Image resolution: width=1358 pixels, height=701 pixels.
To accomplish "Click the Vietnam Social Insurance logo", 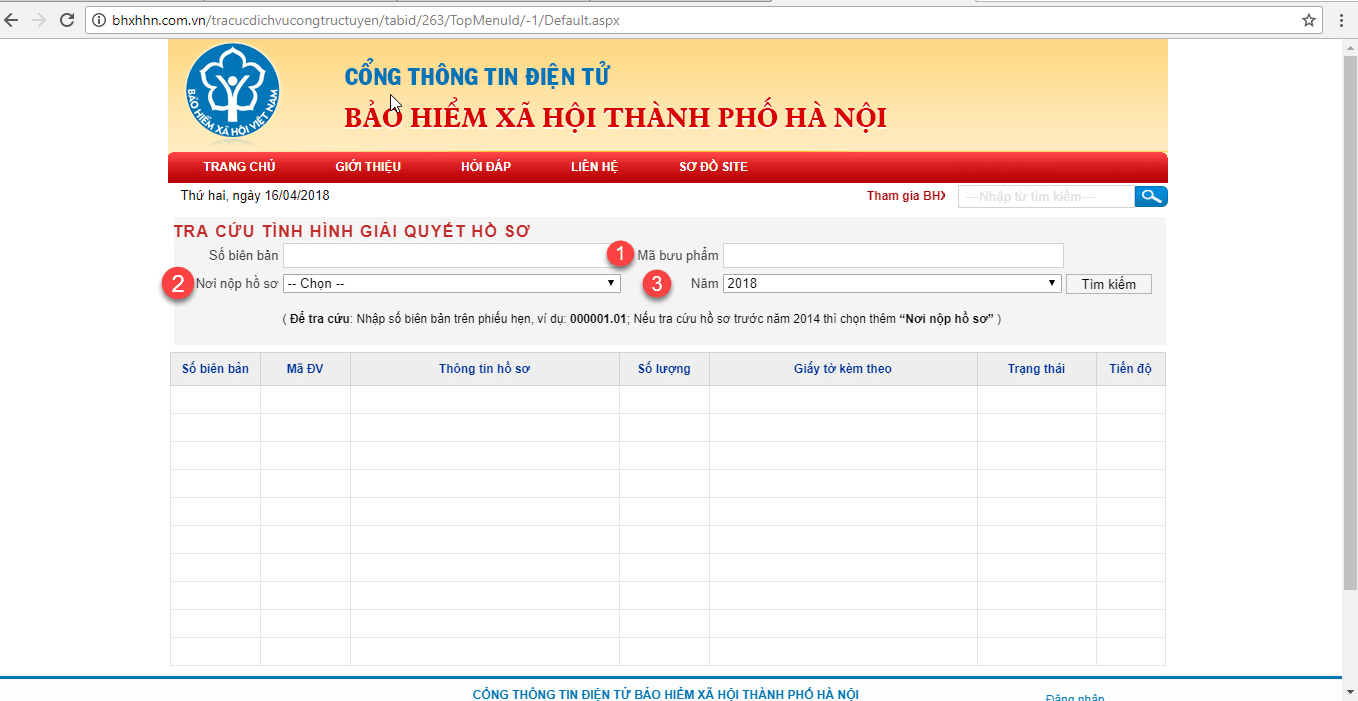I will [233, 92].
